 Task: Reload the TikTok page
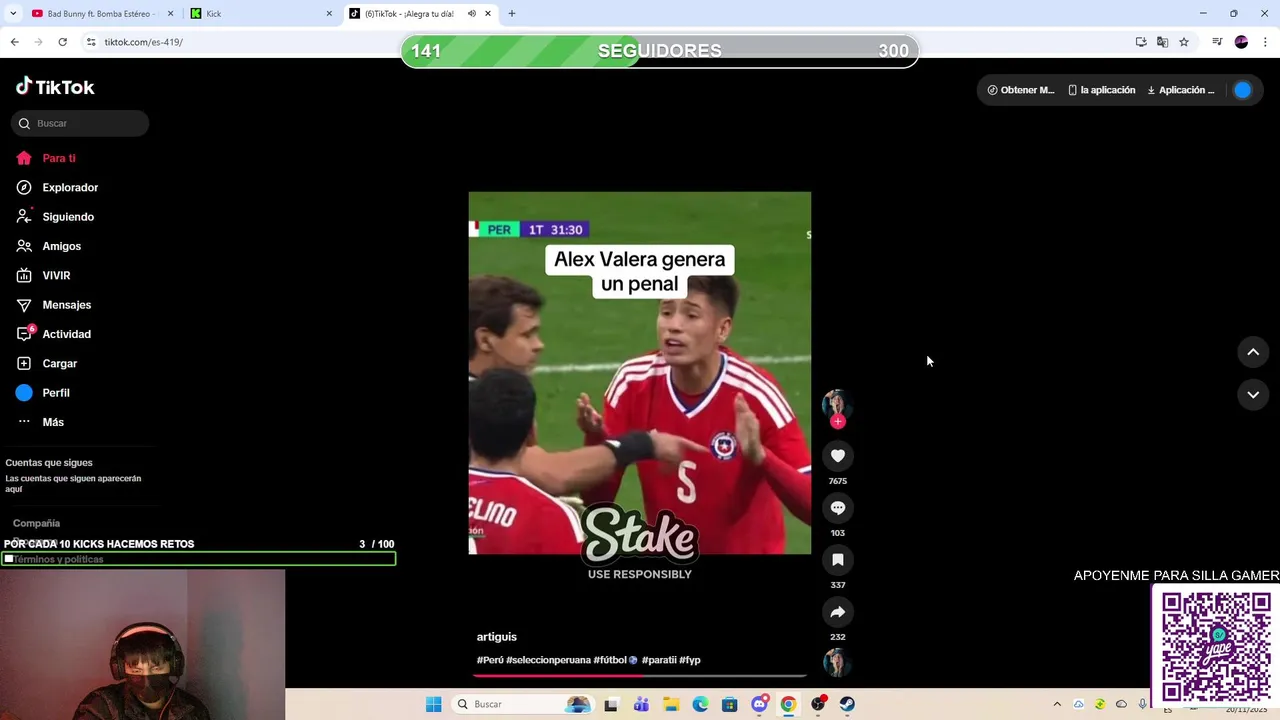tap(62, 42)
